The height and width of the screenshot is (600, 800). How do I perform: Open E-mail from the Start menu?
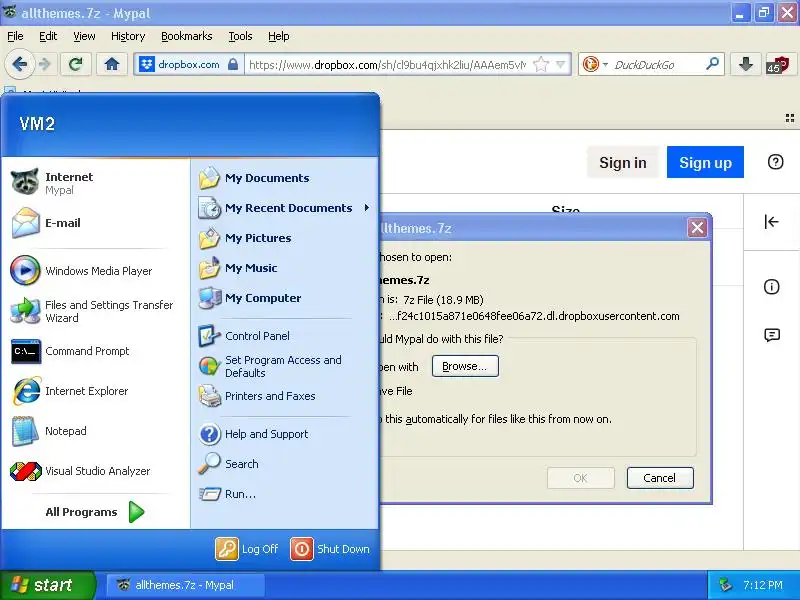(95, 223)
